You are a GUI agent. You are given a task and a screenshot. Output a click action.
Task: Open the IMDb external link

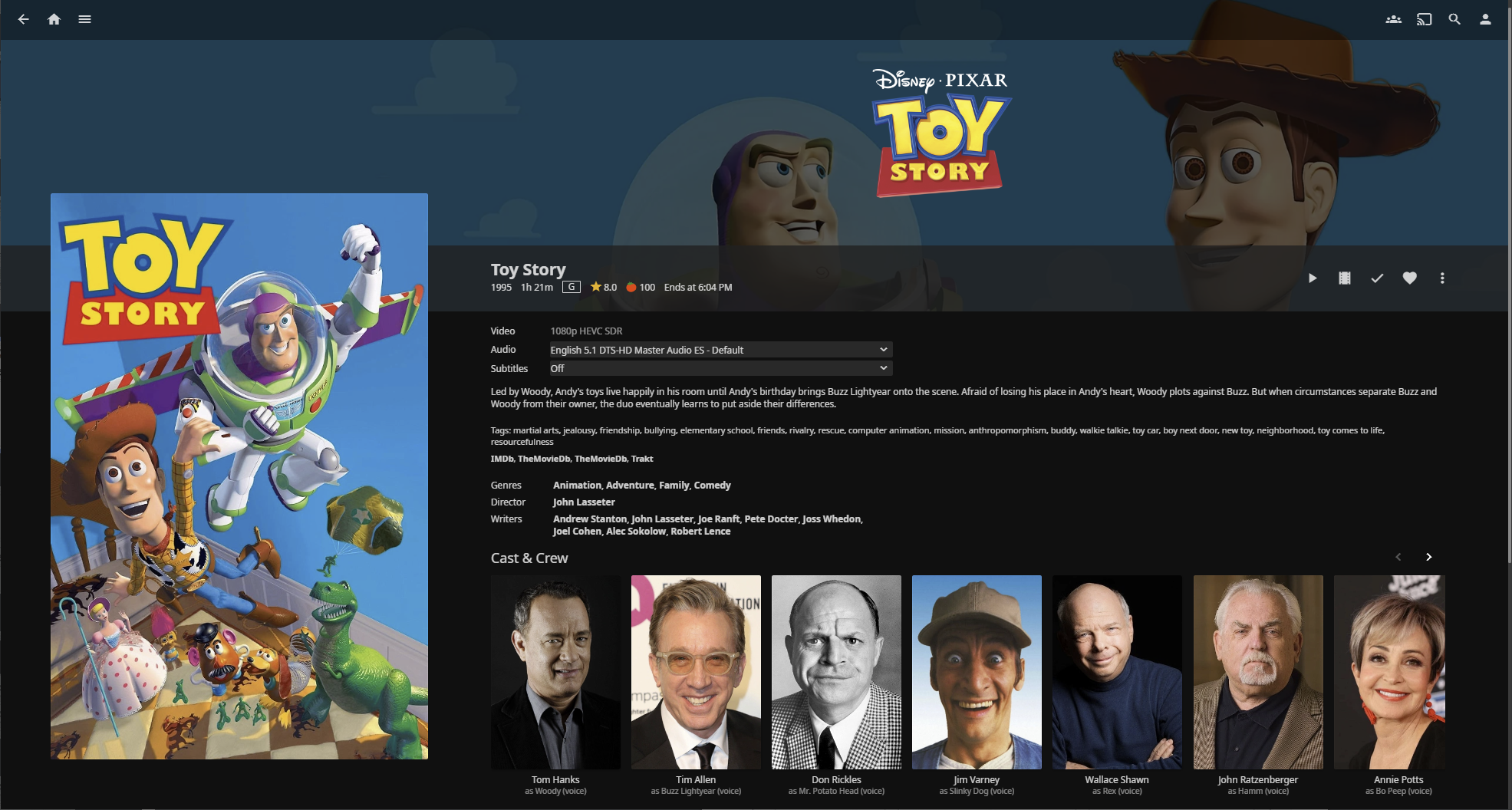[x=502, y=459]
